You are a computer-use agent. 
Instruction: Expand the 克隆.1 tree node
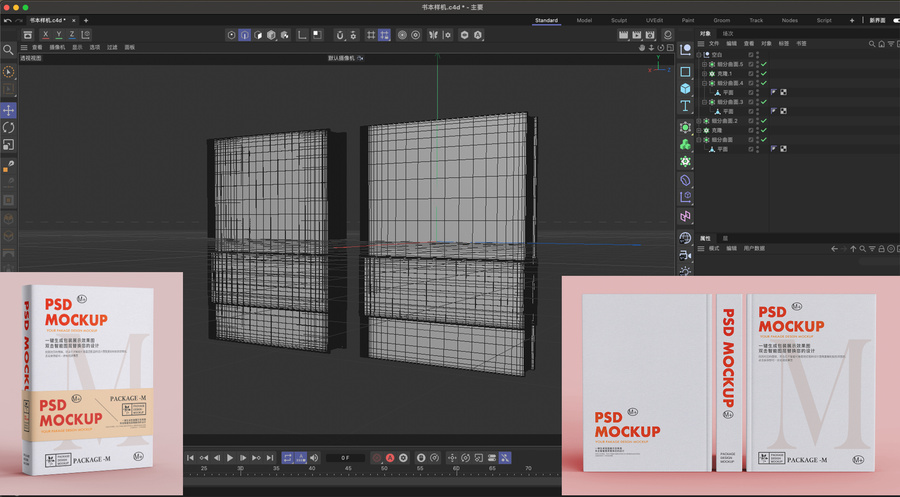pos(704,73)
